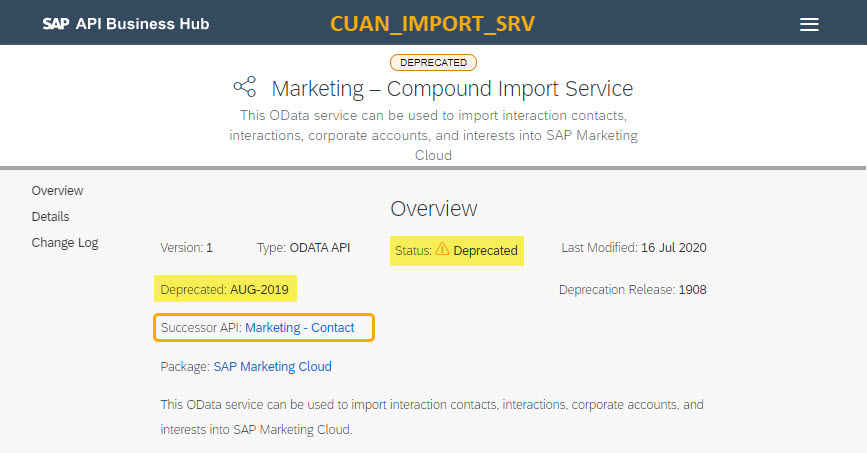Image resolution: width=867 pixels, height=453 pixels.
Task: Click the Status: Deprecated highlighted field
Action: pos(457,251)
